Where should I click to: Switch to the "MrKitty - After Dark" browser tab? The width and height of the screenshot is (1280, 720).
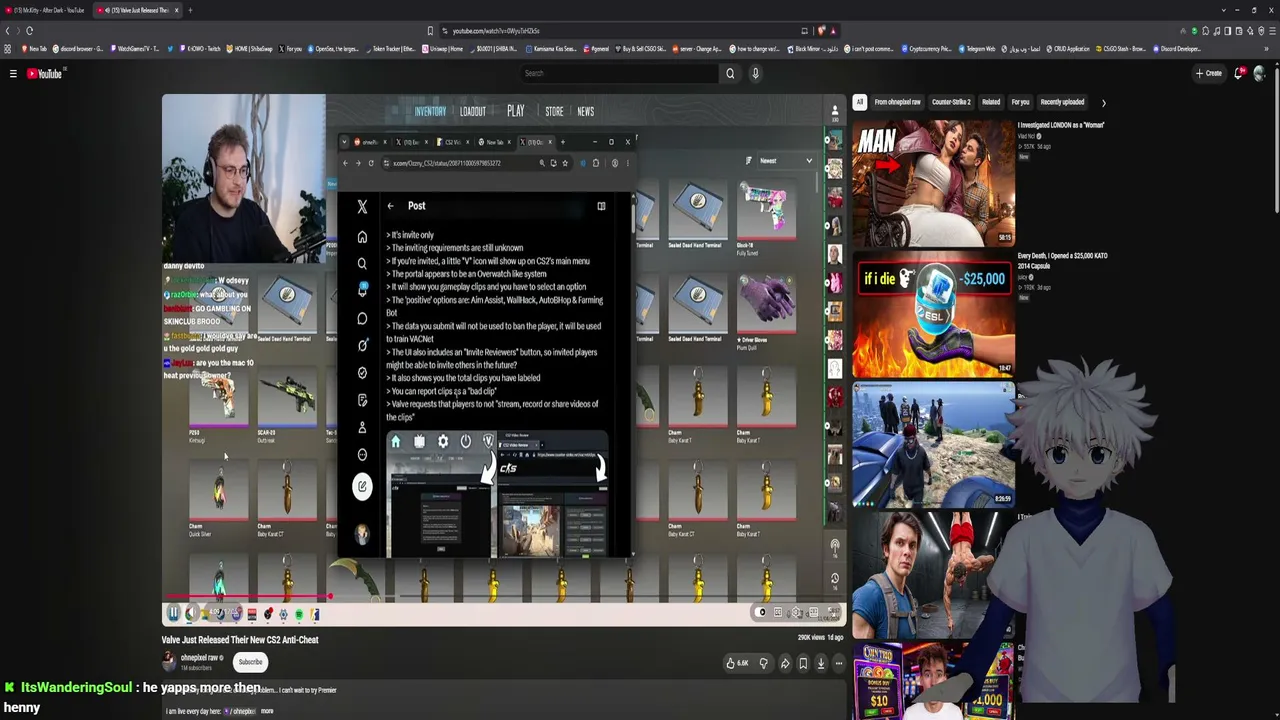click(45, 10)
